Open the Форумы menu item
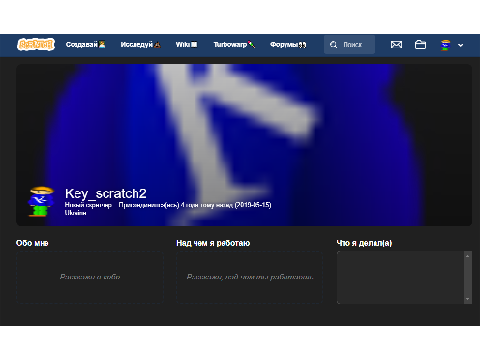This screenshot has width=480, height=360. (288, 45)
